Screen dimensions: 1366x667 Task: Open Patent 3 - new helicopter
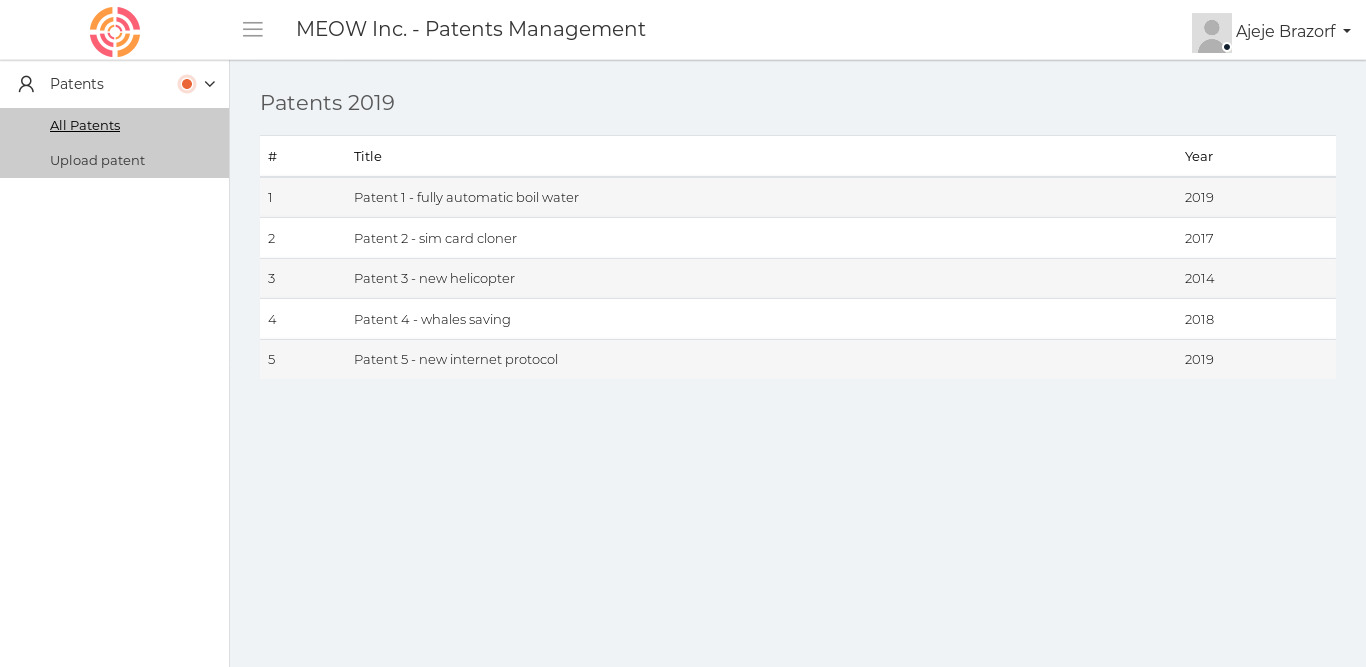click(434, 278)
